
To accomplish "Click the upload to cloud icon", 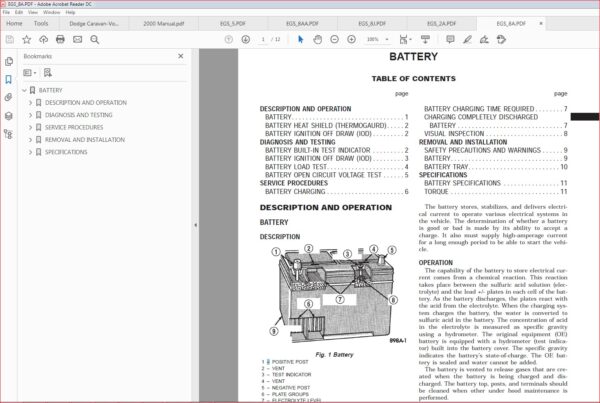I will [x=43, y=39].
